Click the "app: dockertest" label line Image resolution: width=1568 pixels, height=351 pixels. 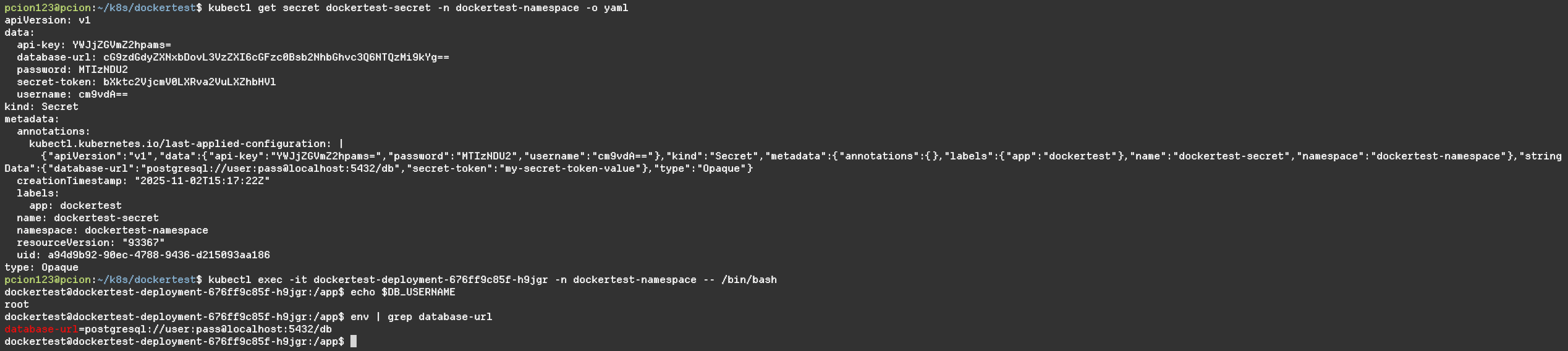point(75,206)
